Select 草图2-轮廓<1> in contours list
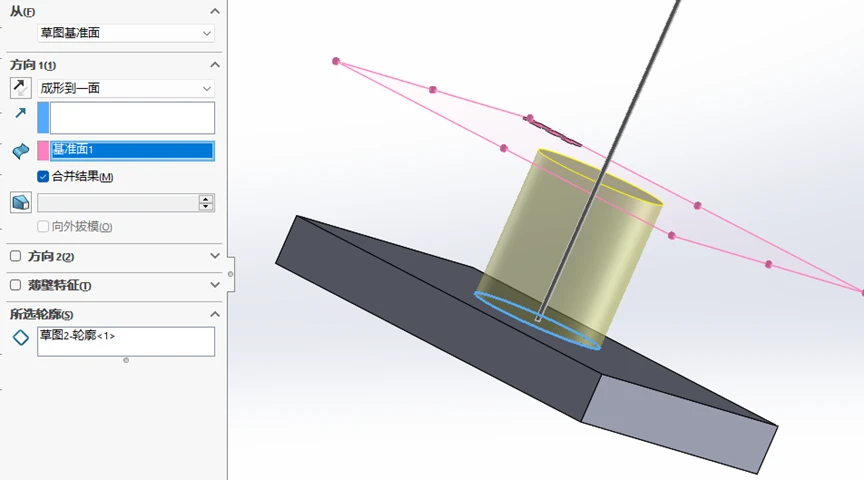This screenshot has height=480, width=864. [x=77, y=335]
